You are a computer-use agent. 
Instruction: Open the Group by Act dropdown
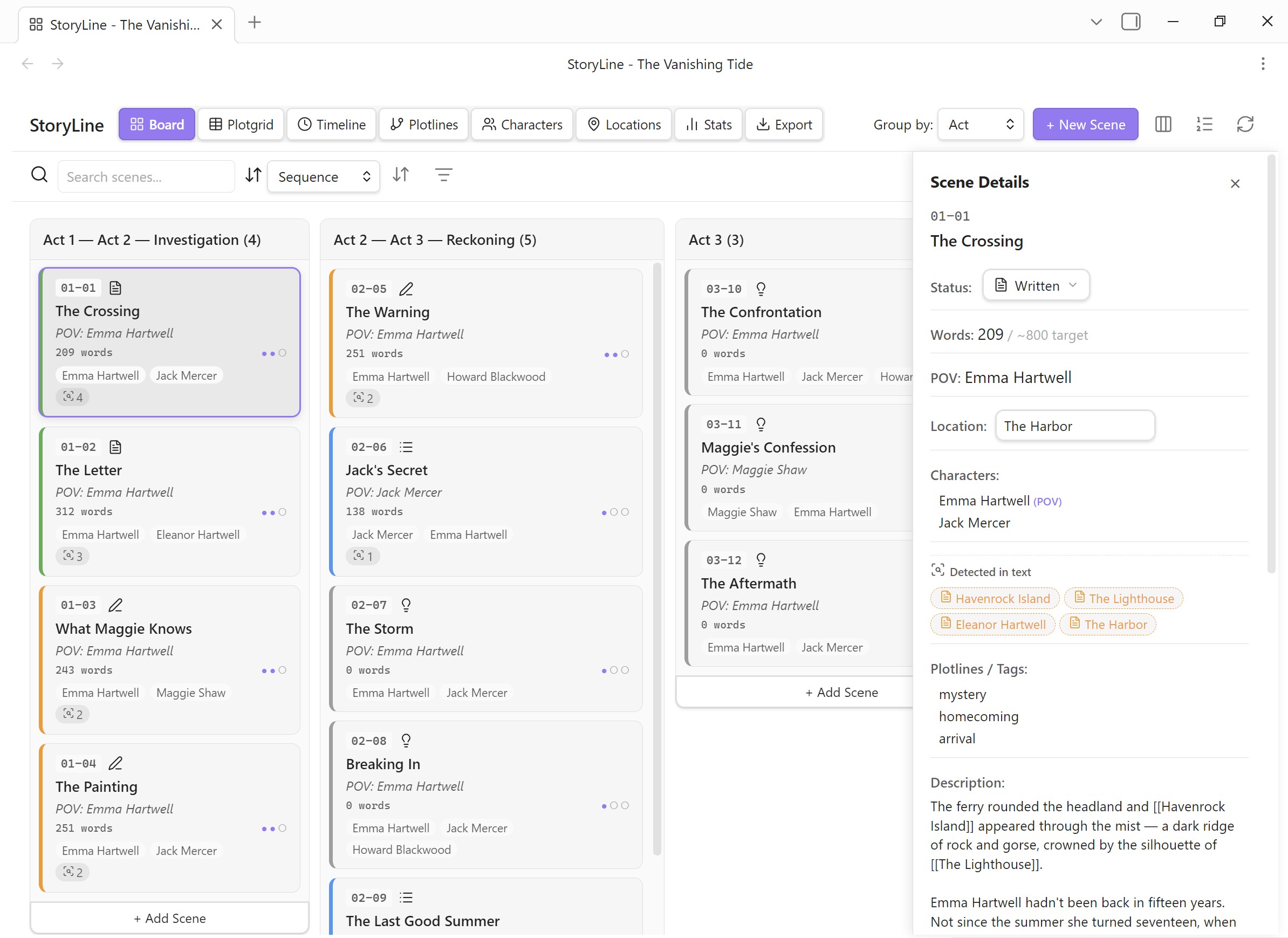point(980,125)
